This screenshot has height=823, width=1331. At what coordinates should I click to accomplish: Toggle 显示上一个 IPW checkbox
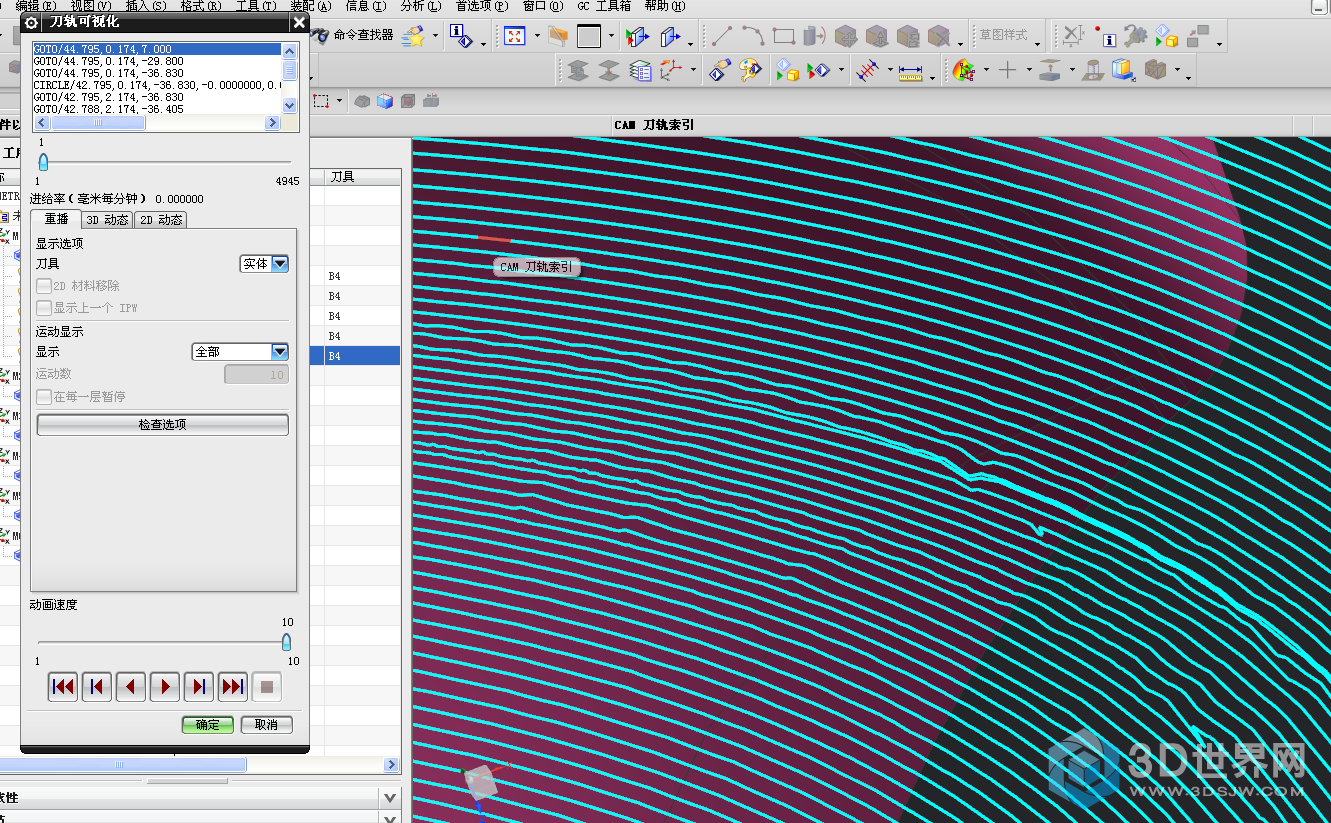[x=44, y=308]
